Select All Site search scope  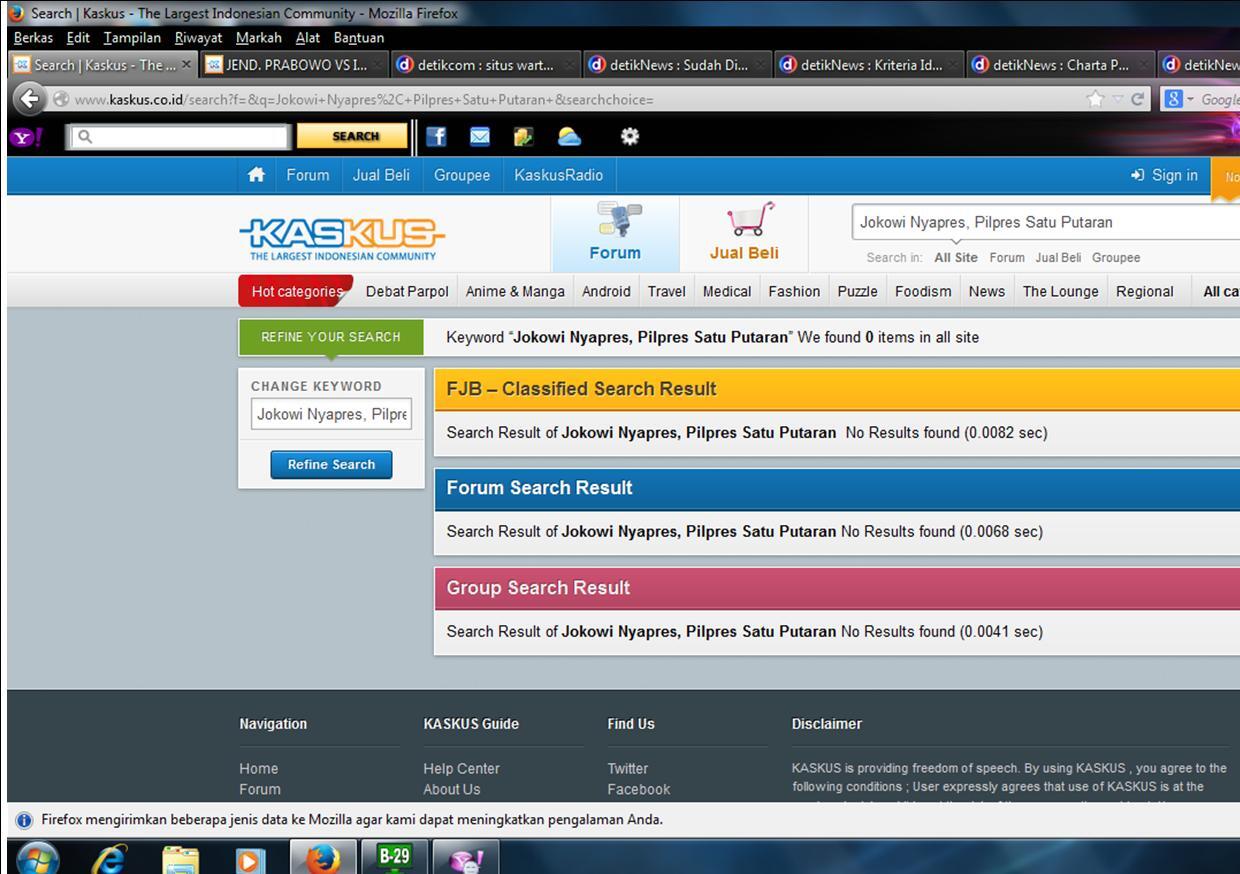pos(956,257)
